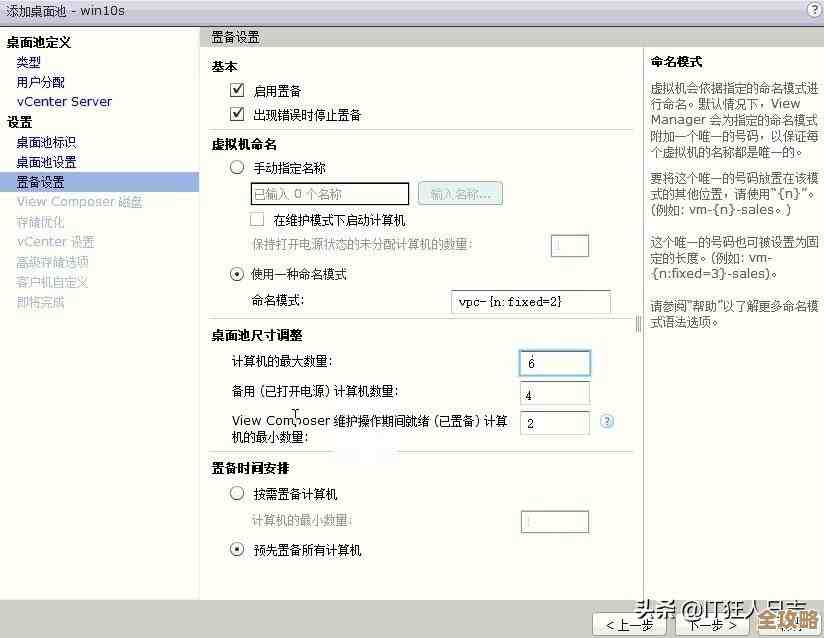The width and height of the screenshot is (824, 638).
Task: Select the 手动指定名称 radio button
Action: click(x=237, y=167)
